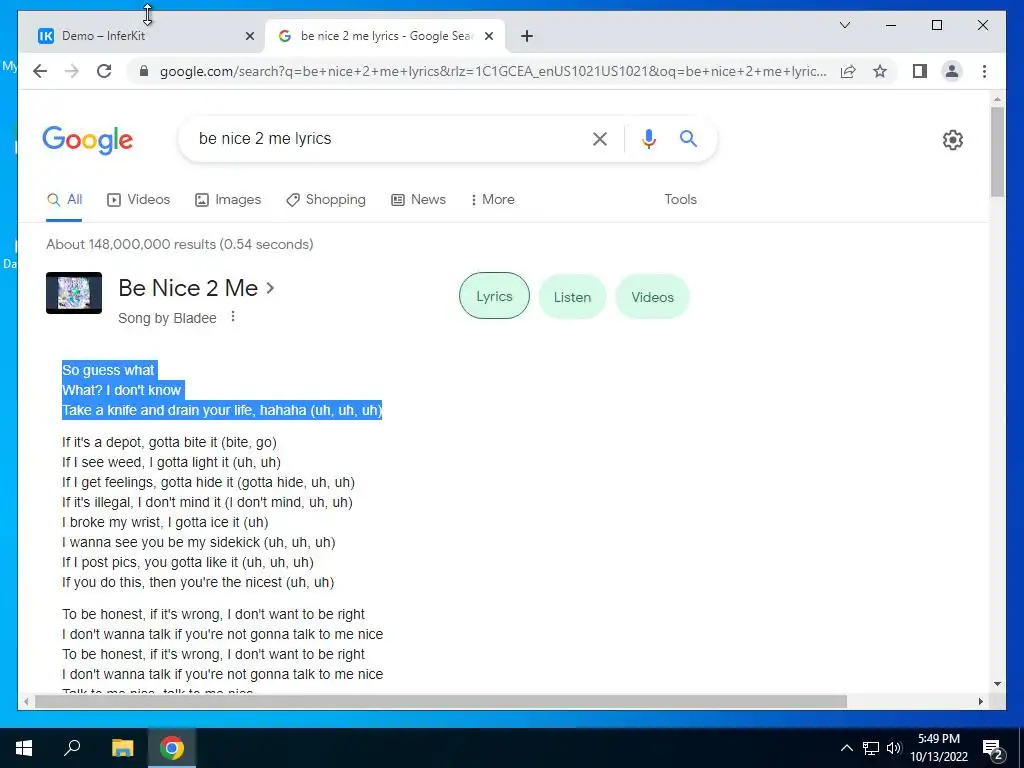Click the vertical scrollbar thumb

997,152
